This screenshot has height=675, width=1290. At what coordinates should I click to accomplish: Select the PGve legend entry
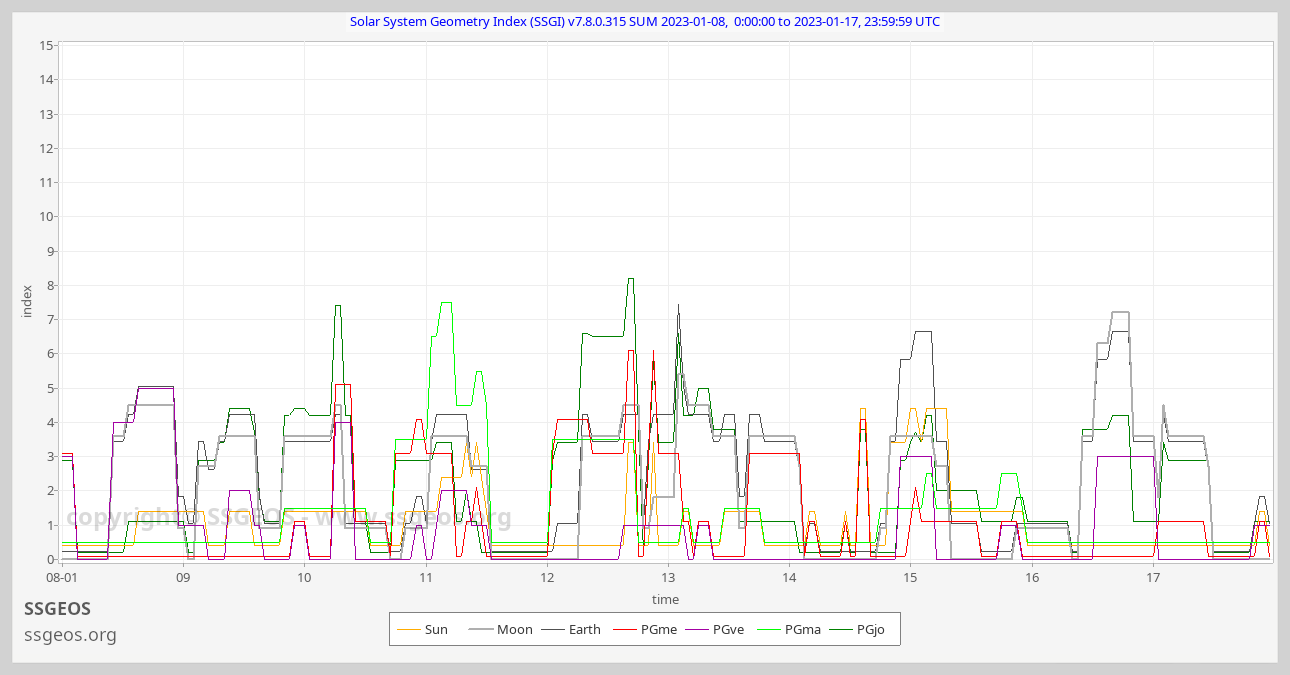coord(716,629)
